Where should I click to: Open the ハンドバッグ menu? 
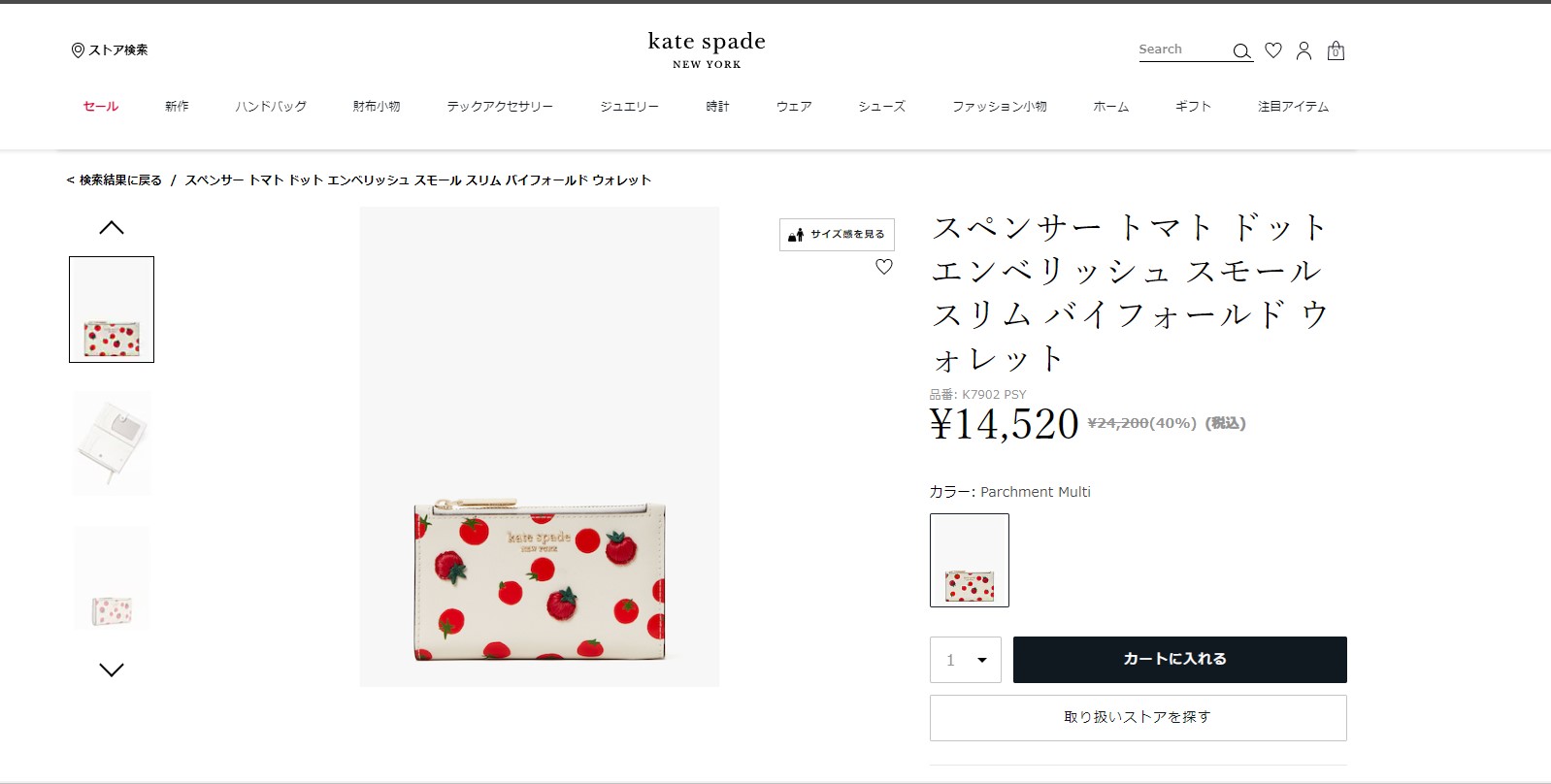[271, 107]
